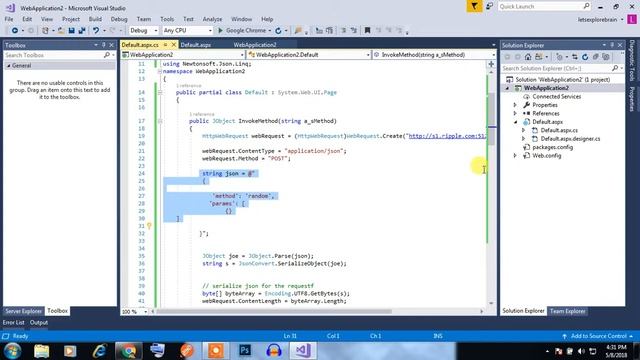Open the File menu

tap(9, 19)
